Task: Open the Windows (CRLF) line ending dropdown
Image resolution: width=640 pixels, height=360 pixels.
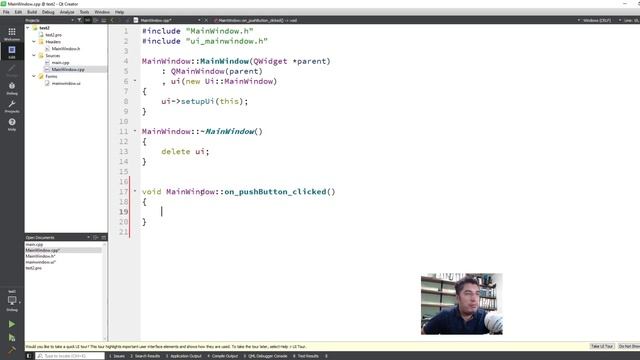Action: tap(596, 20)
